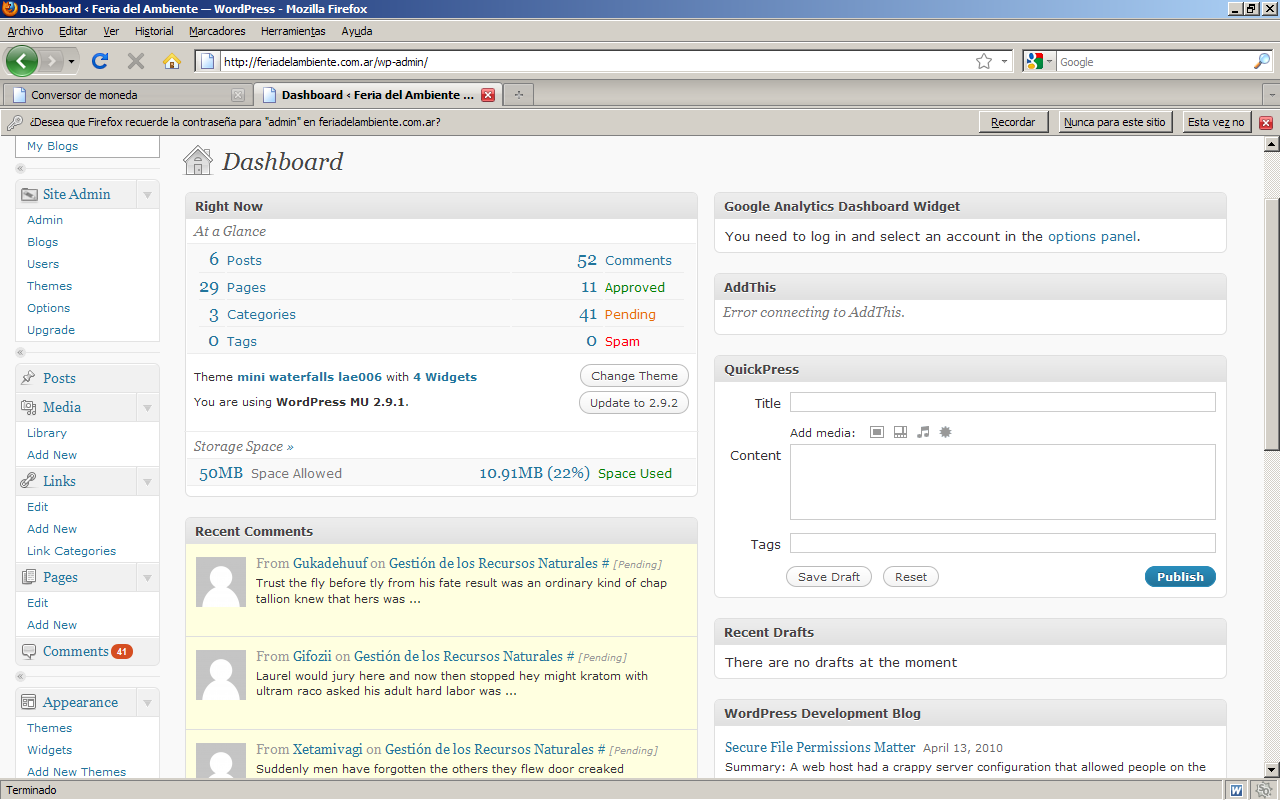Reload the page with the refresh icon
Viewport: 1280px width, 800px height.
point(100,61)
